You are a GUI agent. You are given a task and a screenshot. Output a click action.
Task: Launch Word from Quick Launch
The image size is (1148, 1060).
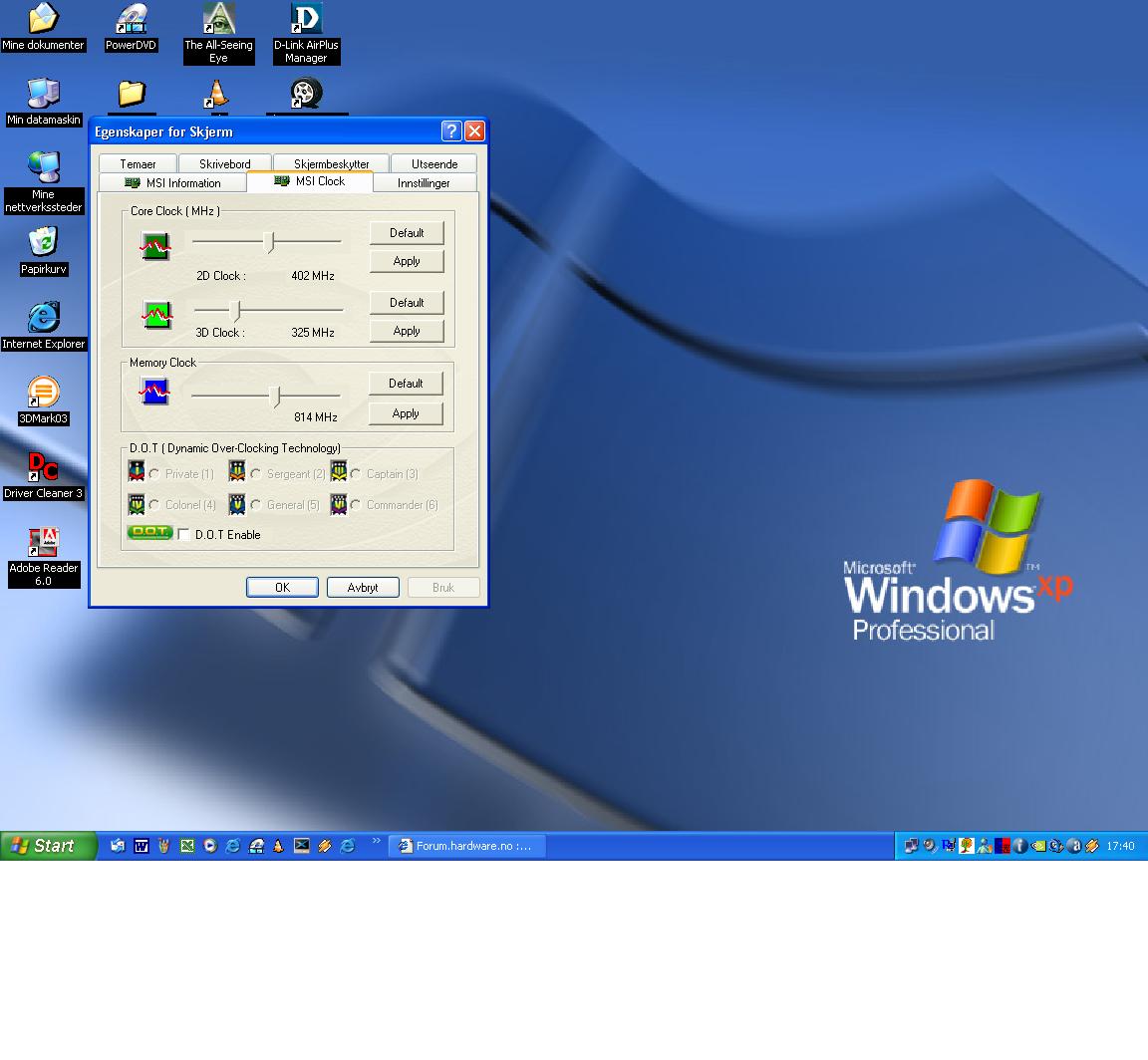click(x=142, y=846)
